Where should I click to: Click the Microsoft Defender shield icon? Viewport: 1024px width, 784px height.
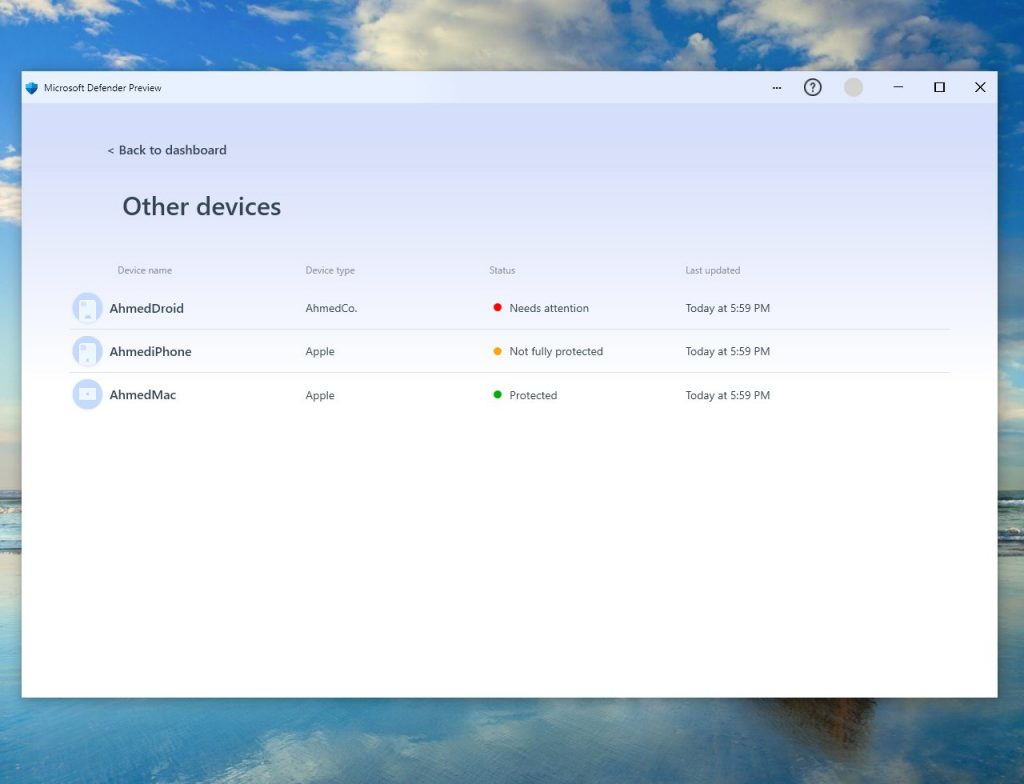(x=32, y=88)
